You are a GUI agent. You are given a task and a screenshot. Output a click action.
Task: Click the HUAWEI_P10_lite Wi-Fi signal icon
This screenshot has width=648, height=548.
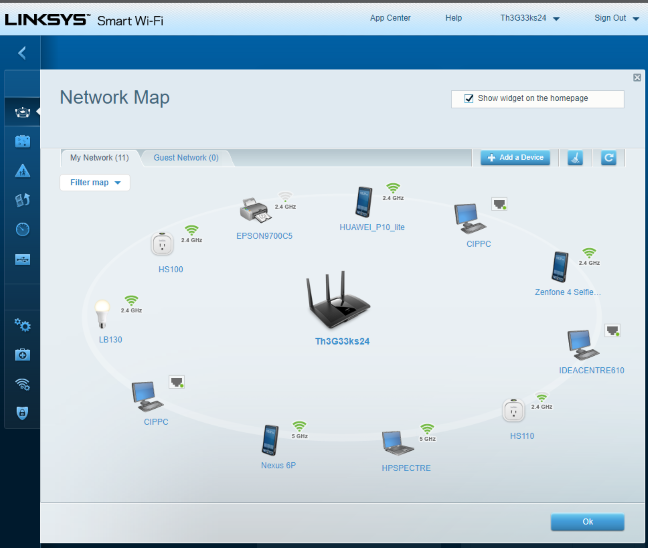click(393, 189)
